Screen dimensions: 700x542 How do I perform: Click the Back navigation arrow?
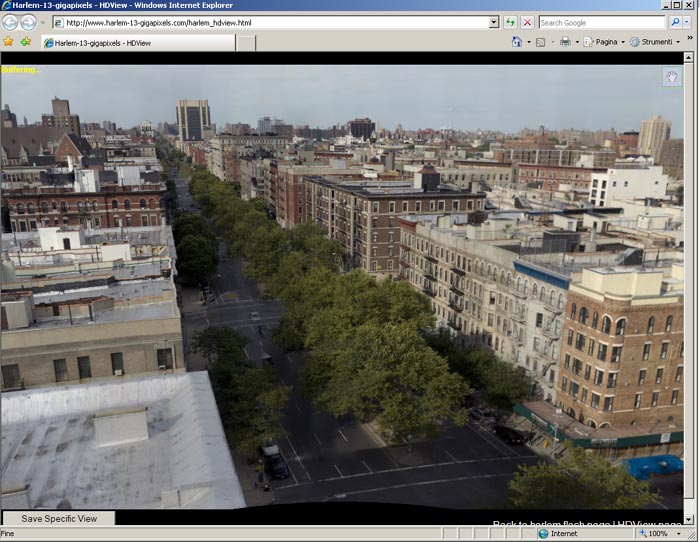pos(11,22)
